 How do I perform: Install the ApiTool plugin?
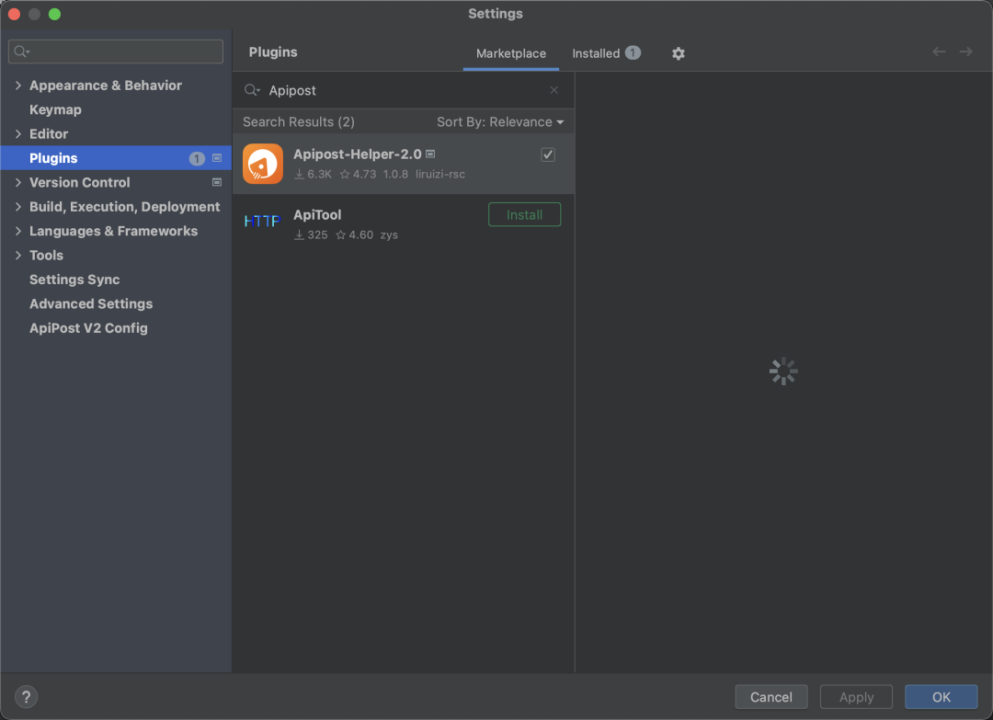click(524, 215)
